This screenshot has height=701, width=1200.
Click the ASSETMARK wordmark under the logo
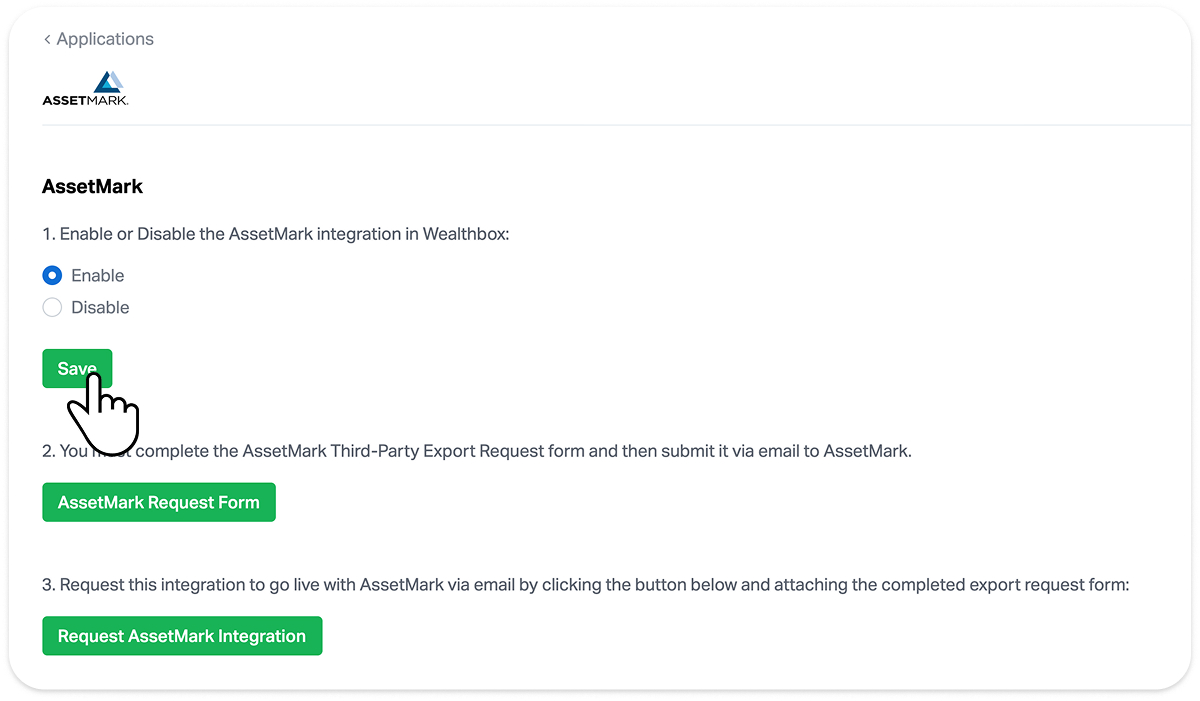point(84,98)
